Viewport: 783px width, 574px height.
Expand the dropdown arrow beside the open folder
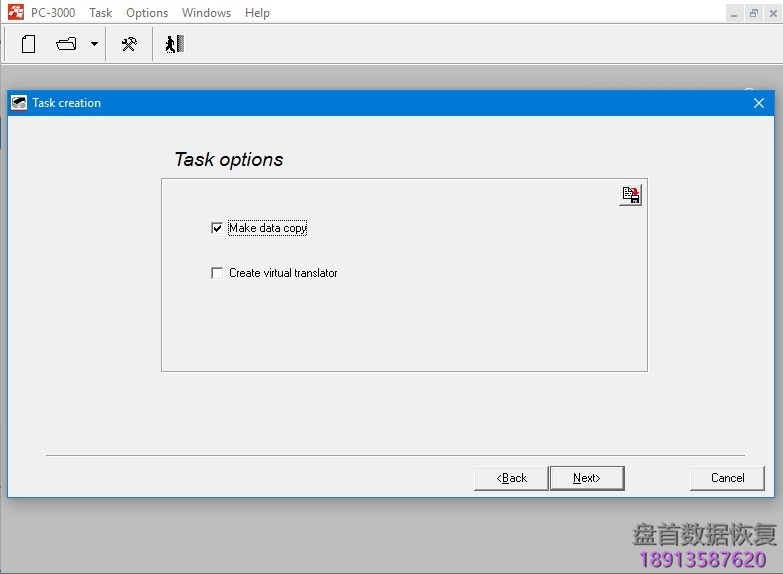click(94, 44)
